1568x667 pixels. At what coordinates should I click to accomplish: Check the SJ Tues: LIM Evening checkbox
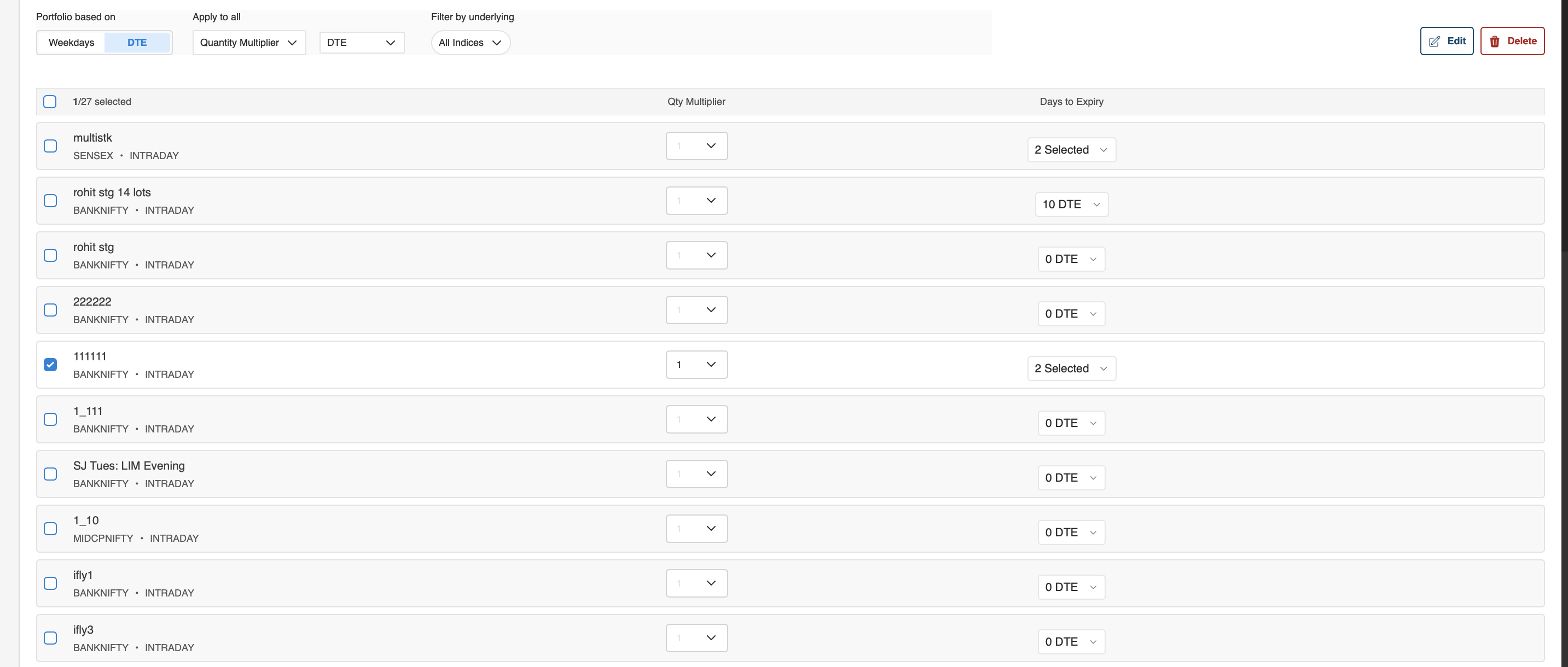[x=50, y=473]
